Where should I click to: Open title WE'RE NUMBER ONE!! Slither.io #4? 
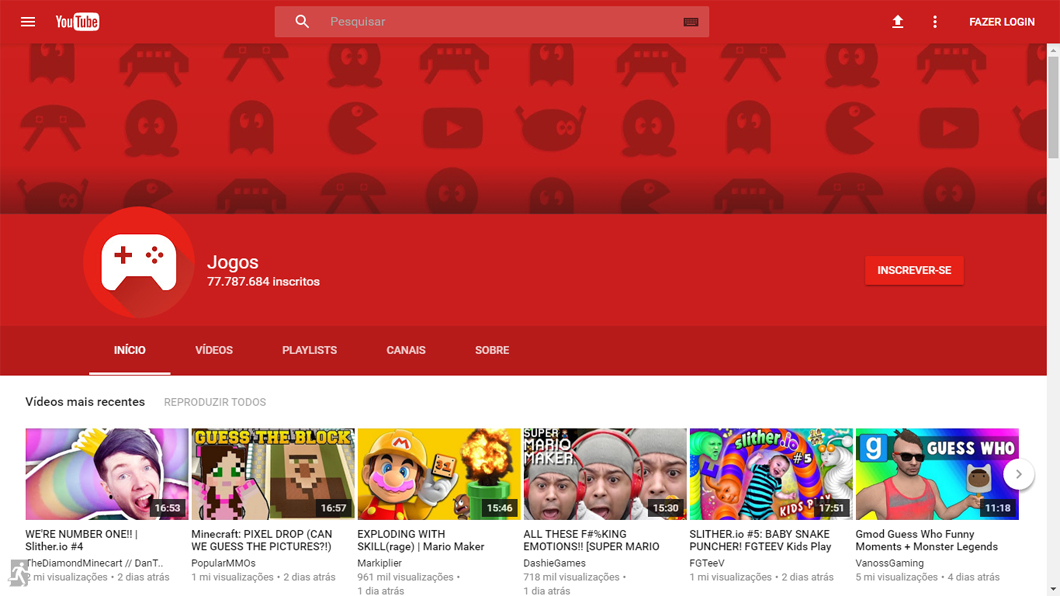click(82, 540)
